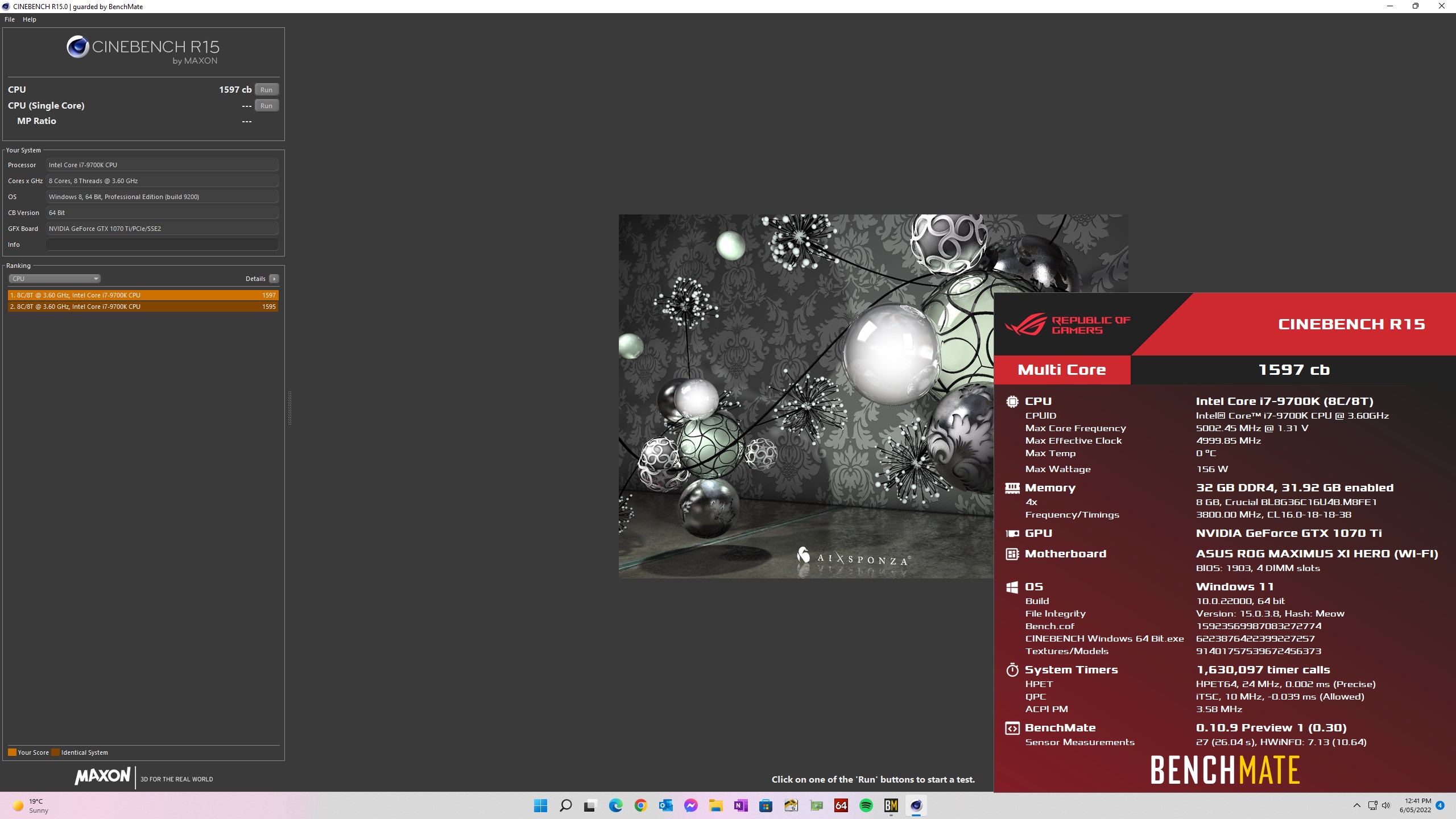This screenshot has width=1456, height=819.
Task: Click the Processor field value
Action: click(x=163, y=165)
